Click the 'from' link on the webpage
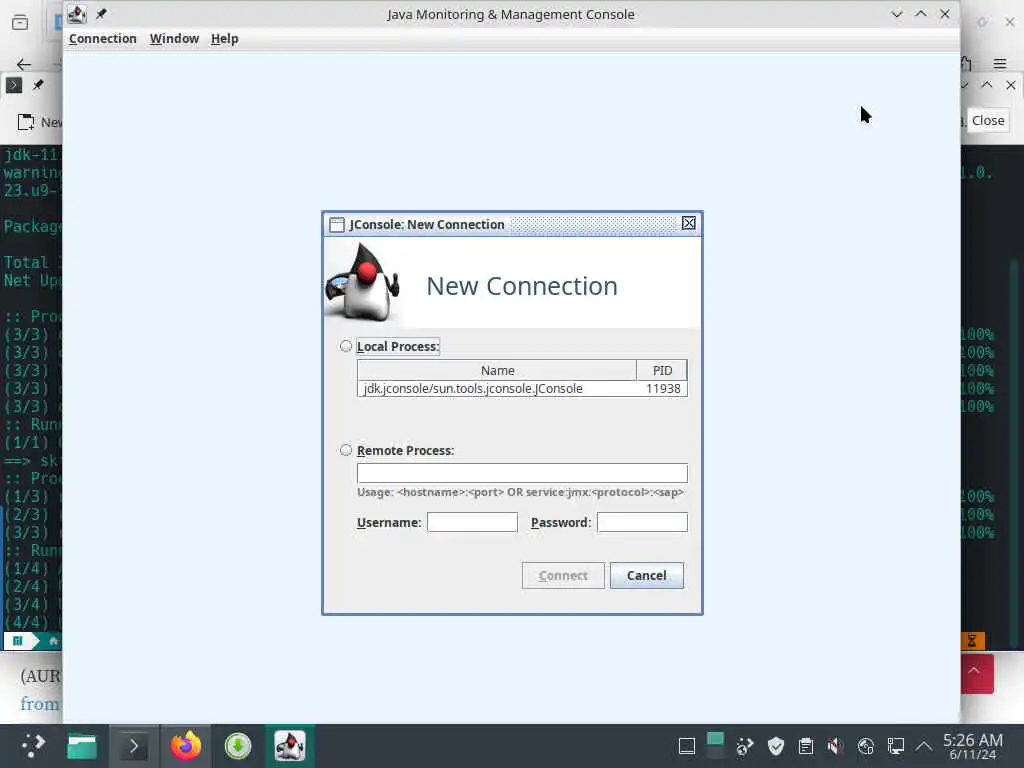The width and height of the screenshot is (1024, 768). pos(39,704)
